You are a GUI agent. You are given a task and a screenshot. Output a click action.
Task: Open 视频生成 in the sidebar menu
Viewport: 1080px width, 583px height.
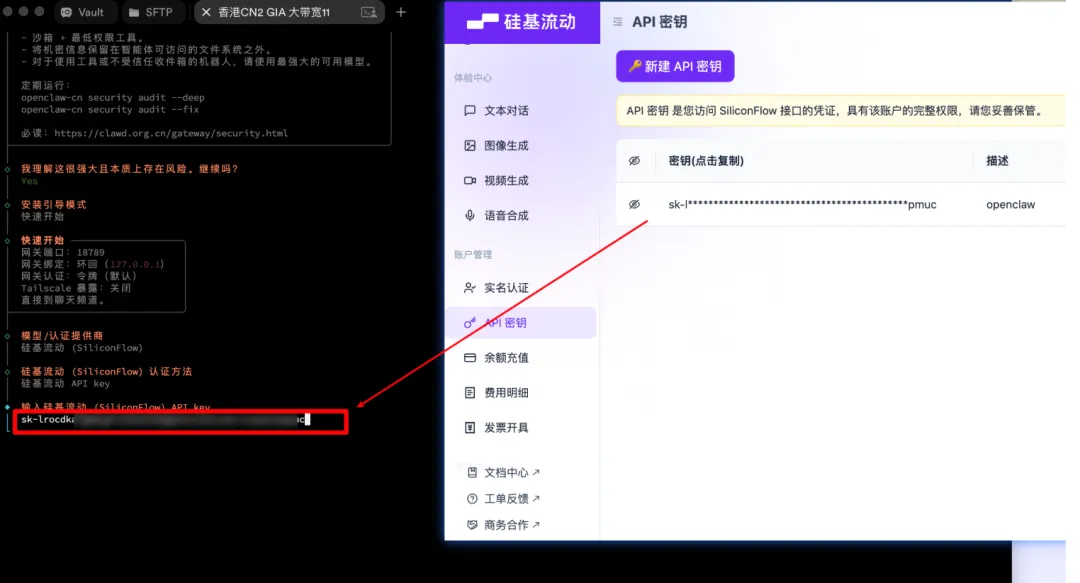click(x=521, y=181)
